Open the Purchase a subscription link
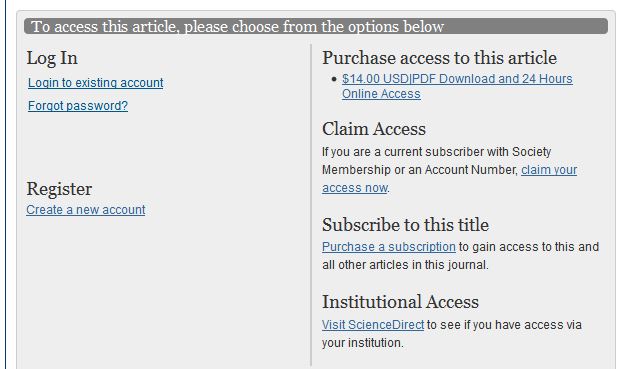The width and height of the screenshot is (617, 369). click(x=389, y=247)
